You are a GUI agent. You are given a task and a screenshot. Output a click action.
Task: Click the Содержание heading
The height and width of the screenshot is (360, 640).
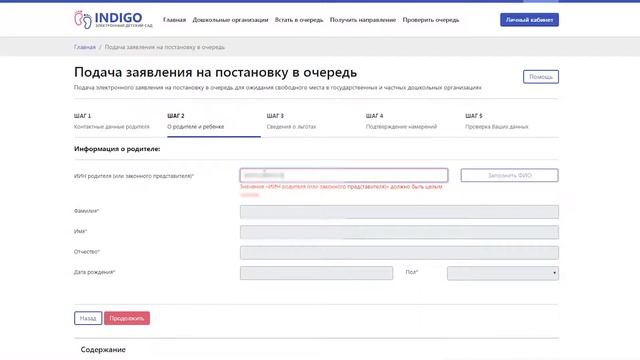click(103, 349)
